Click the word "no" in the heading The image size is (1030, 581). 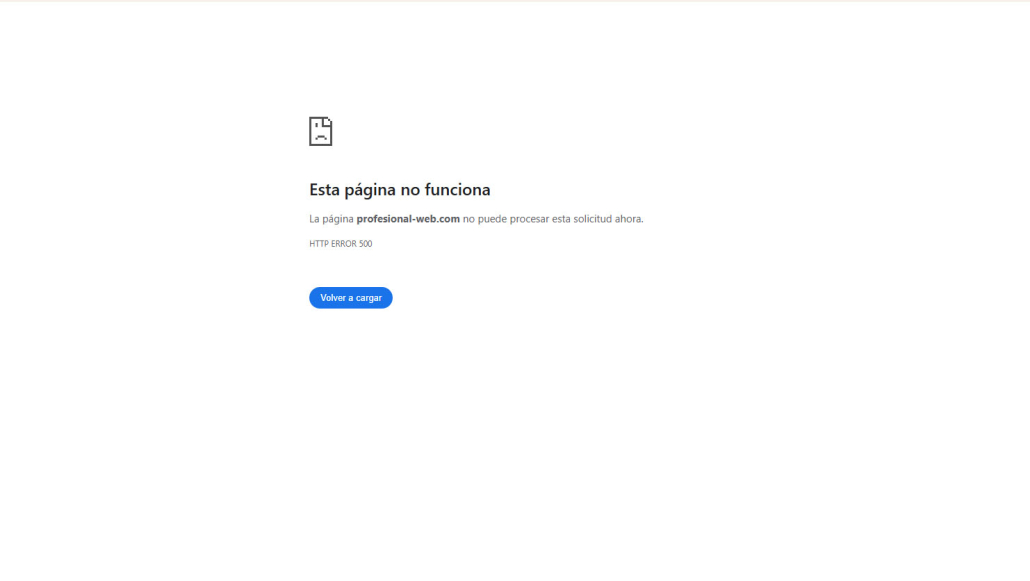[410, 190]
